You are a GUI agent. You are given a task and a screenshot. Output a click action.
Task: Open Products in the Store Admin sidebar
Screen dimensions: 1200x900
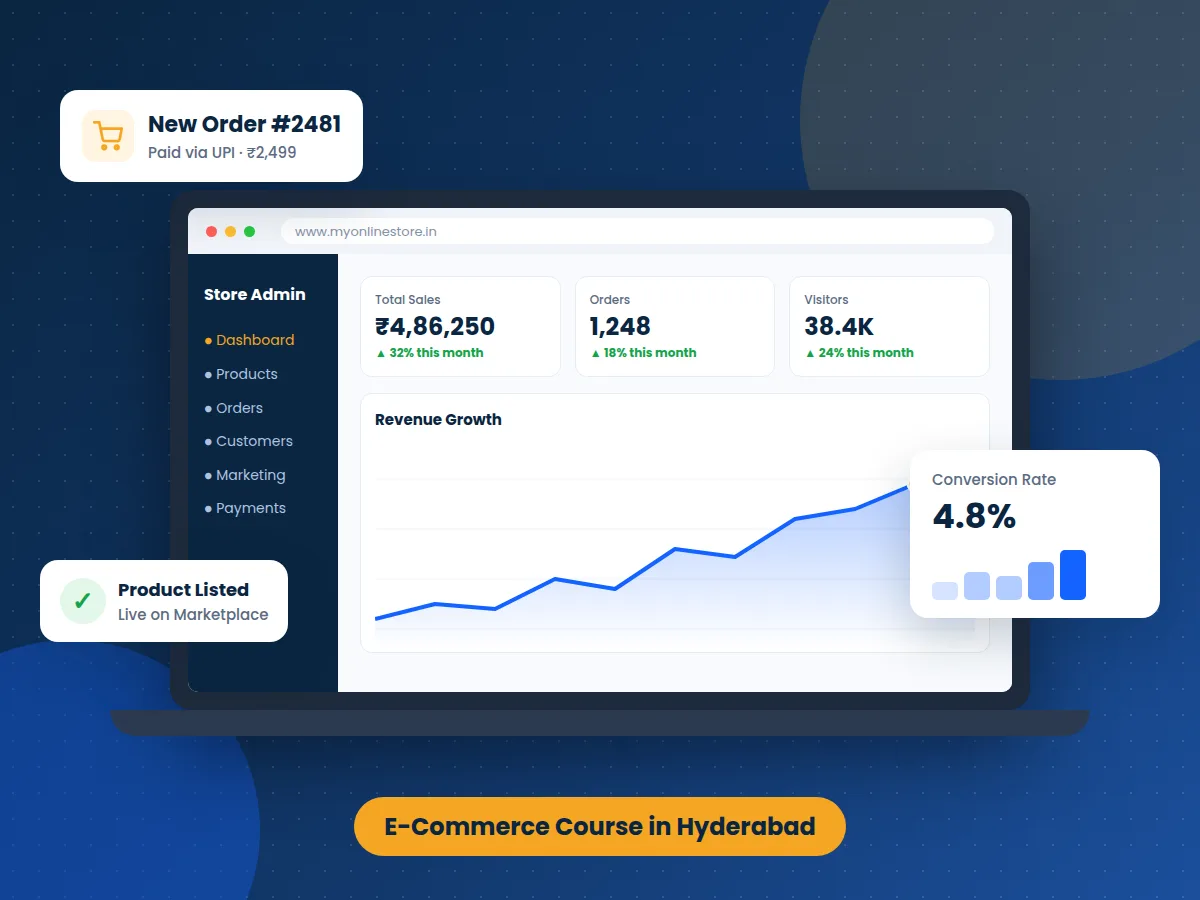pos(241,374)
